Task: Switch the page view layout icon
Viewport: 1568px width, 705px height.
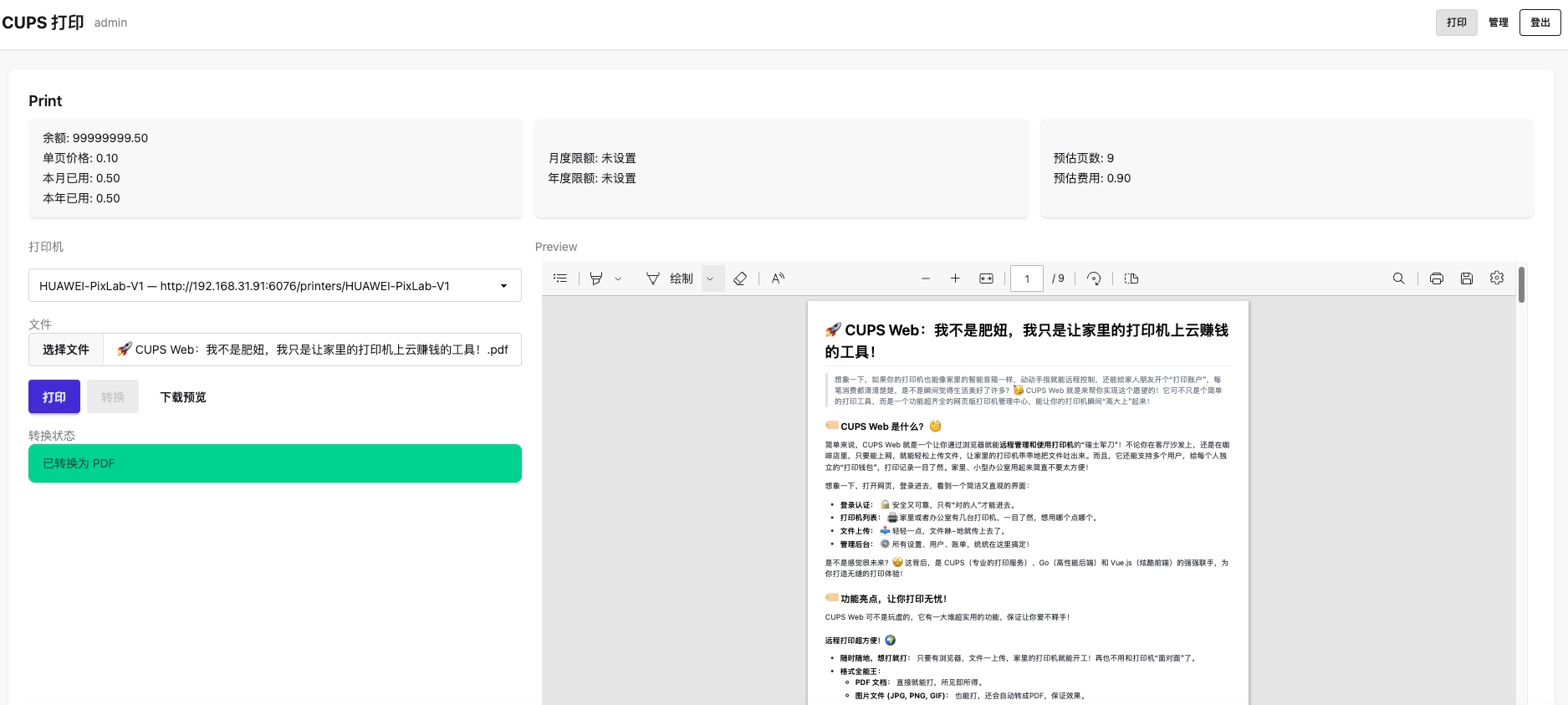Action: pos(1131,278)
